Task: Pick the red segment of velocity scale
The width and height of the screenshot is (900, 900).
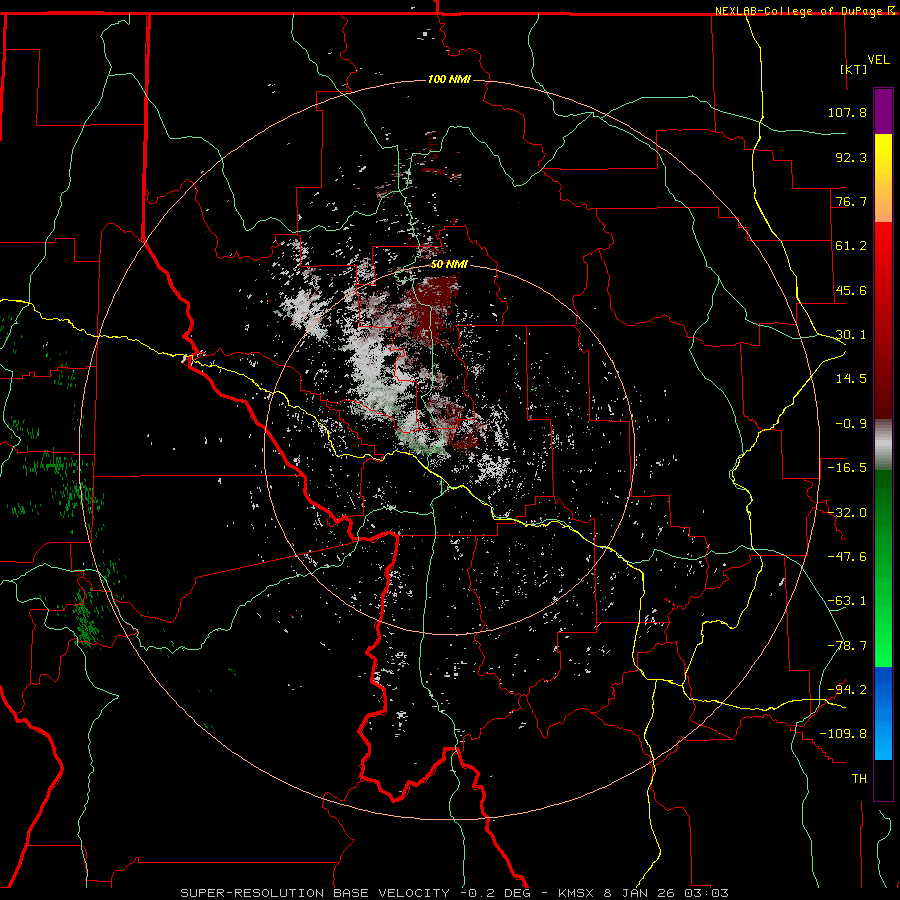Action: click(x=883, y=320)
